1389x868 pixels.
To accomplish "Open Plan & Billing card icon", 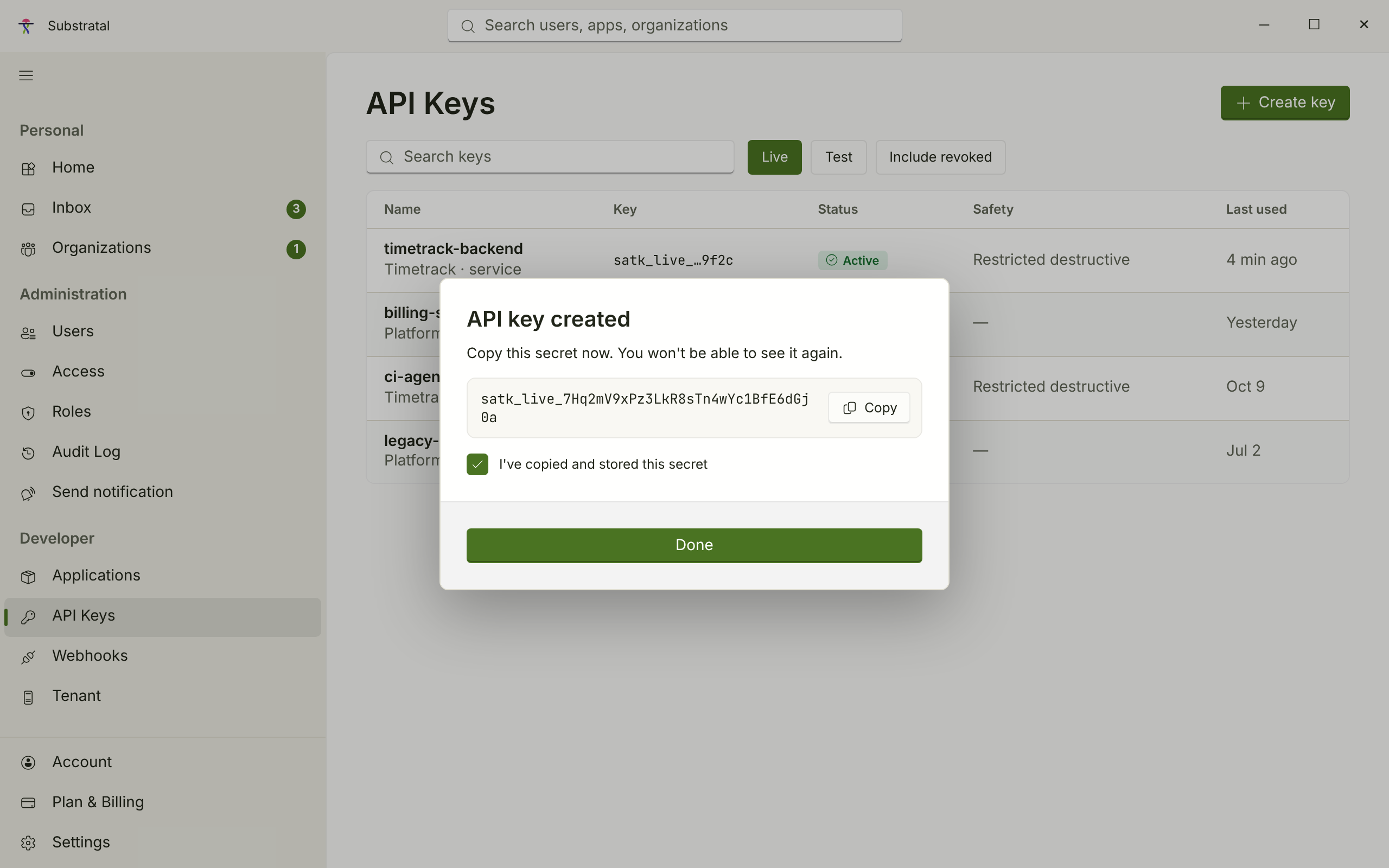I will (x=28, y=803).
